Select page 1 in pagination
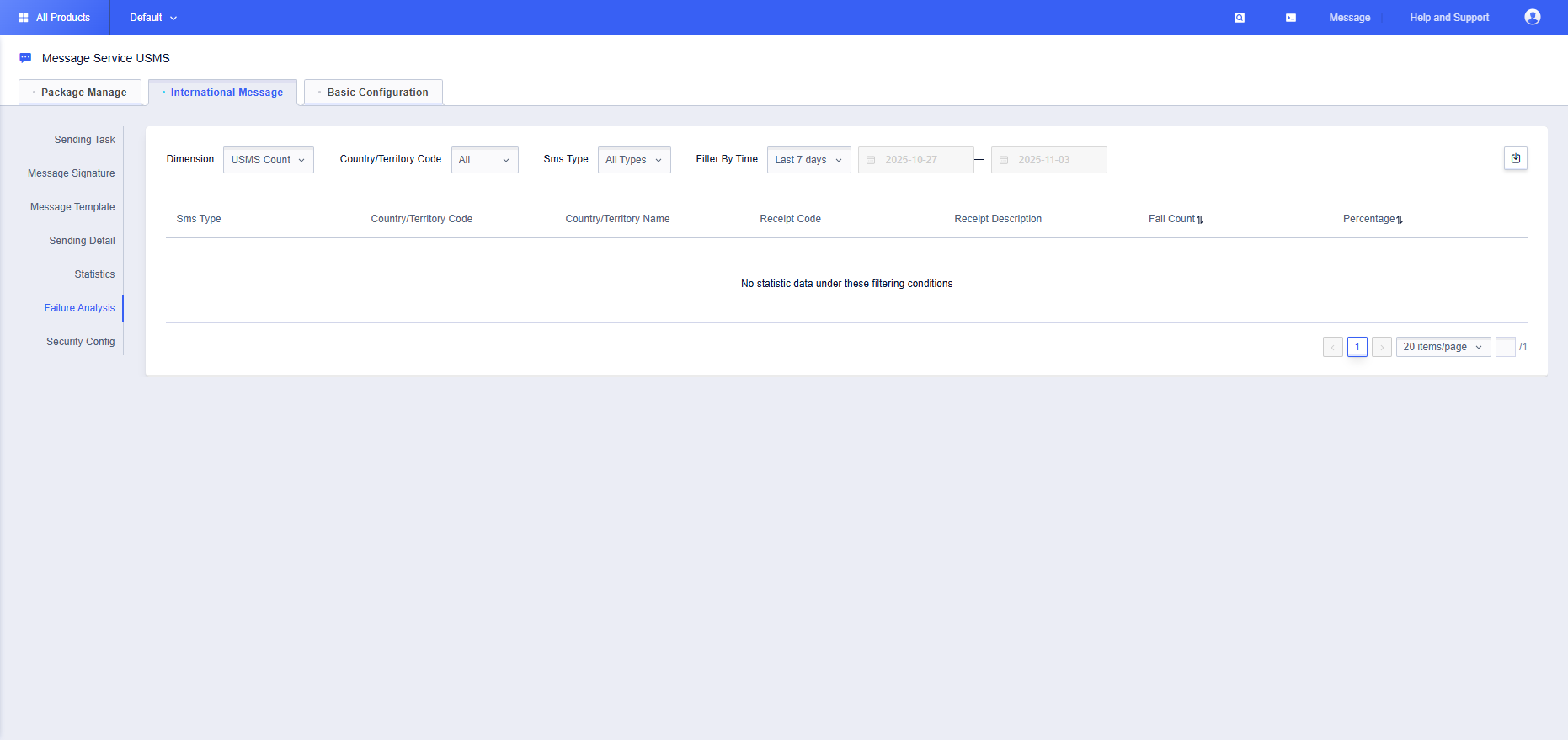Viewport: 1568px width, 740px height. pyautogui.click(x=1357, y=347)
